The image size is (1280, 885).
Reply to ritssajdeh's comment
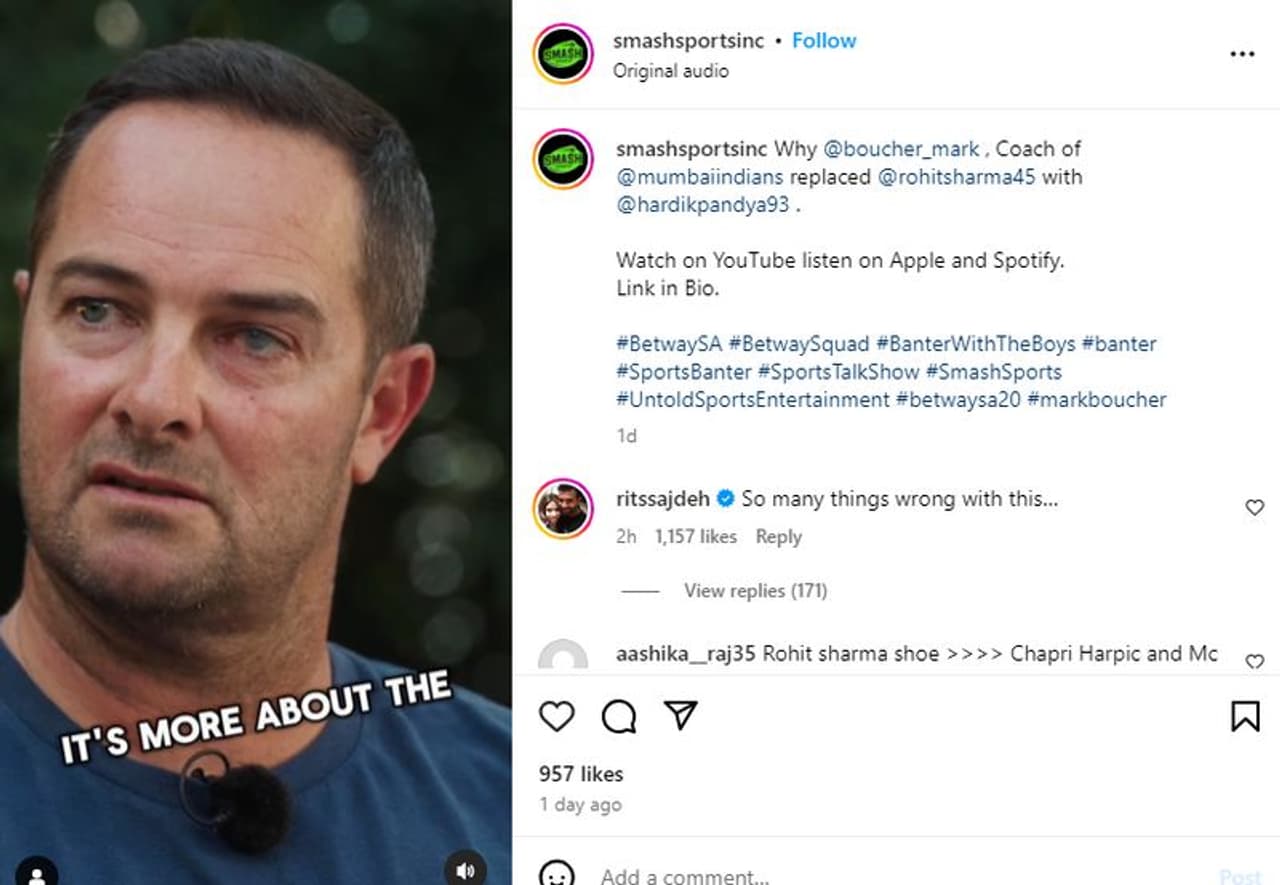778,537
